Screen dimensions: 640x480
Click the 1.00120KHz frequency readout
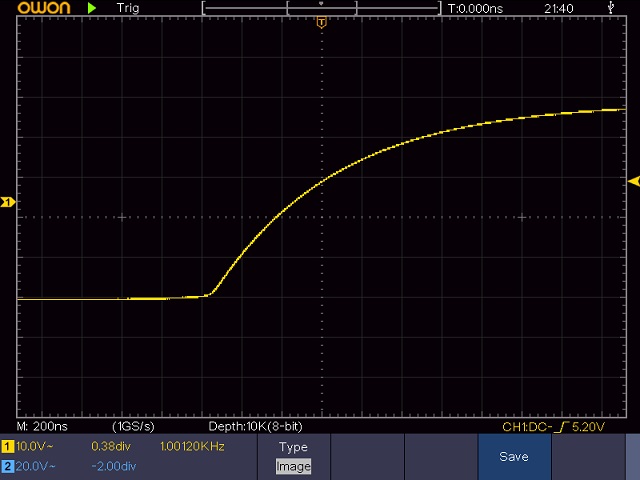[x=192, y=446]
